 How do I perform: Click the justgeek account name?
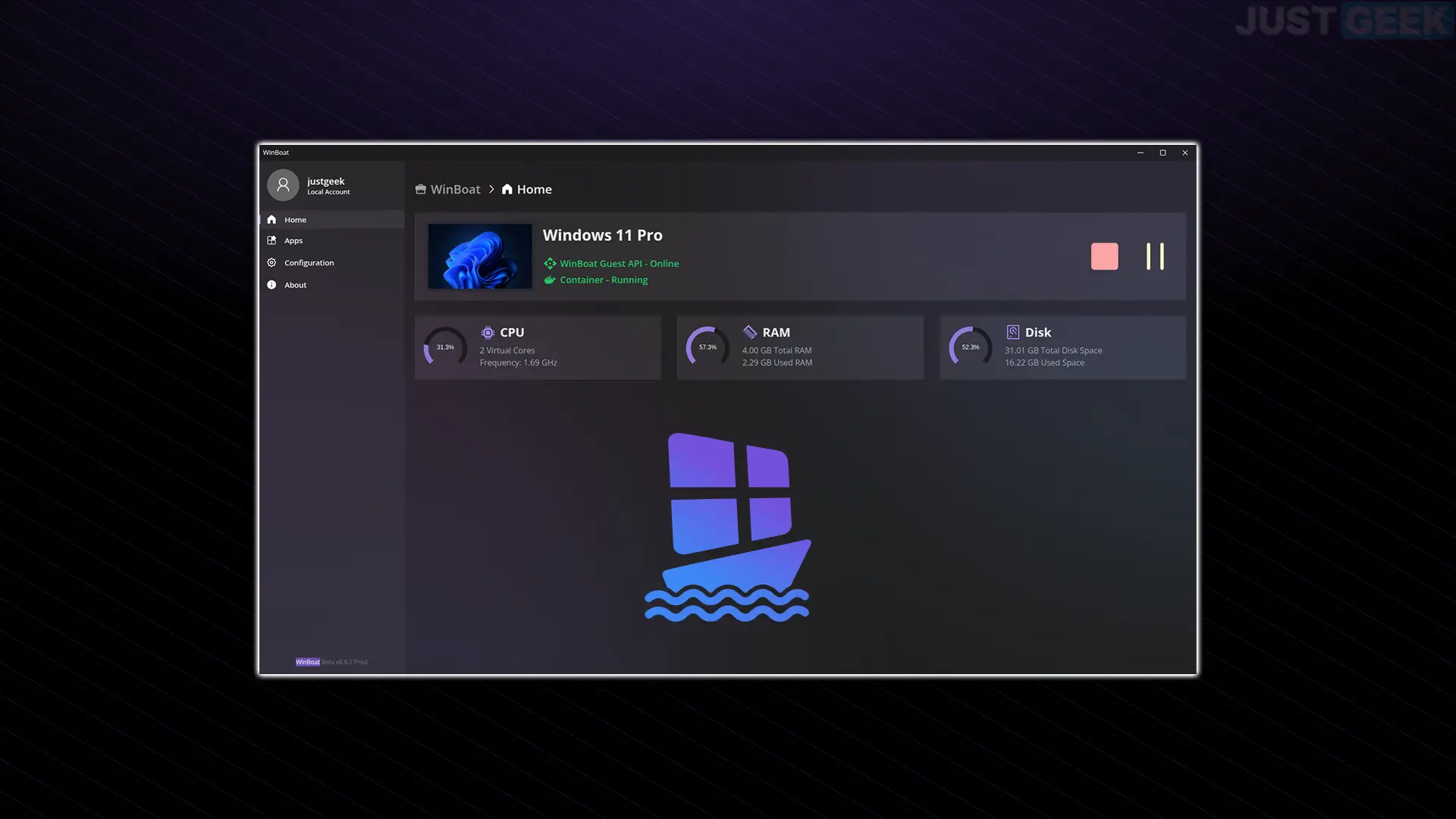[325, 181]
